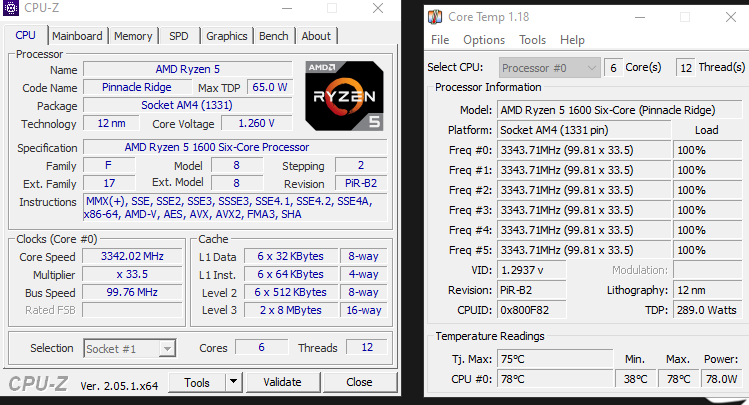The width and height of the screenshot is (749, 405).
Task: Click the Tools button in CPU-Z
Action: point(197,383)
